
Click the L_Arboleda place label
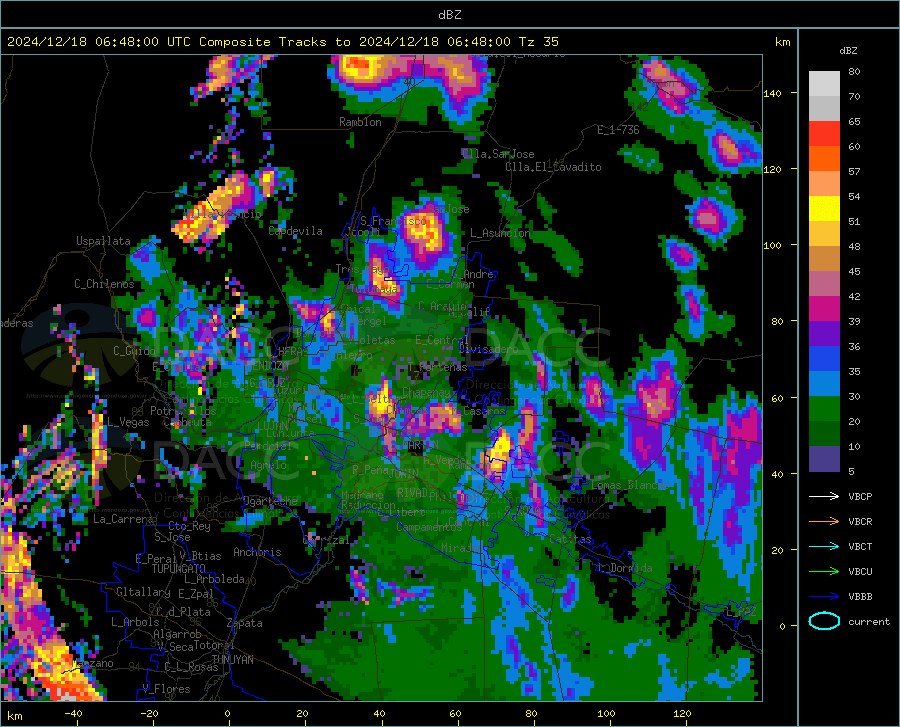click(214, 579)
